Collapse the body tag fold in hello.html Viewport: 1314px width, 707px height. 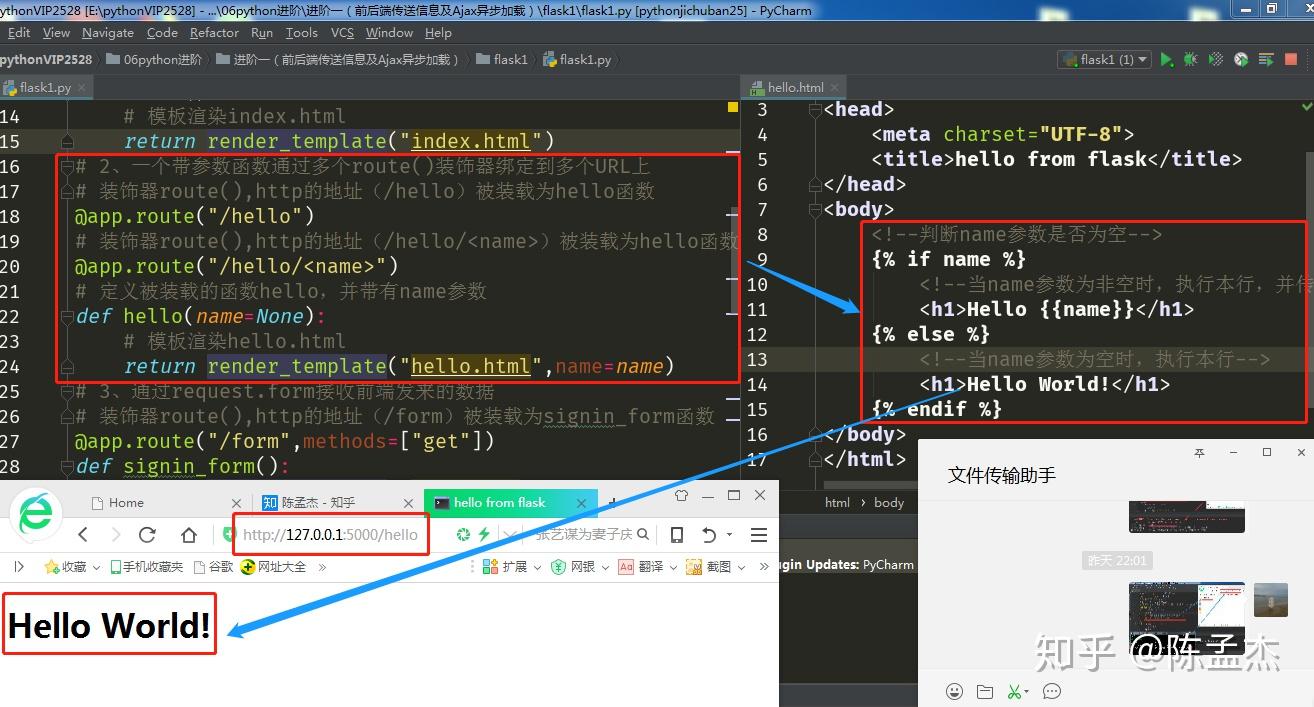point(817,209)
